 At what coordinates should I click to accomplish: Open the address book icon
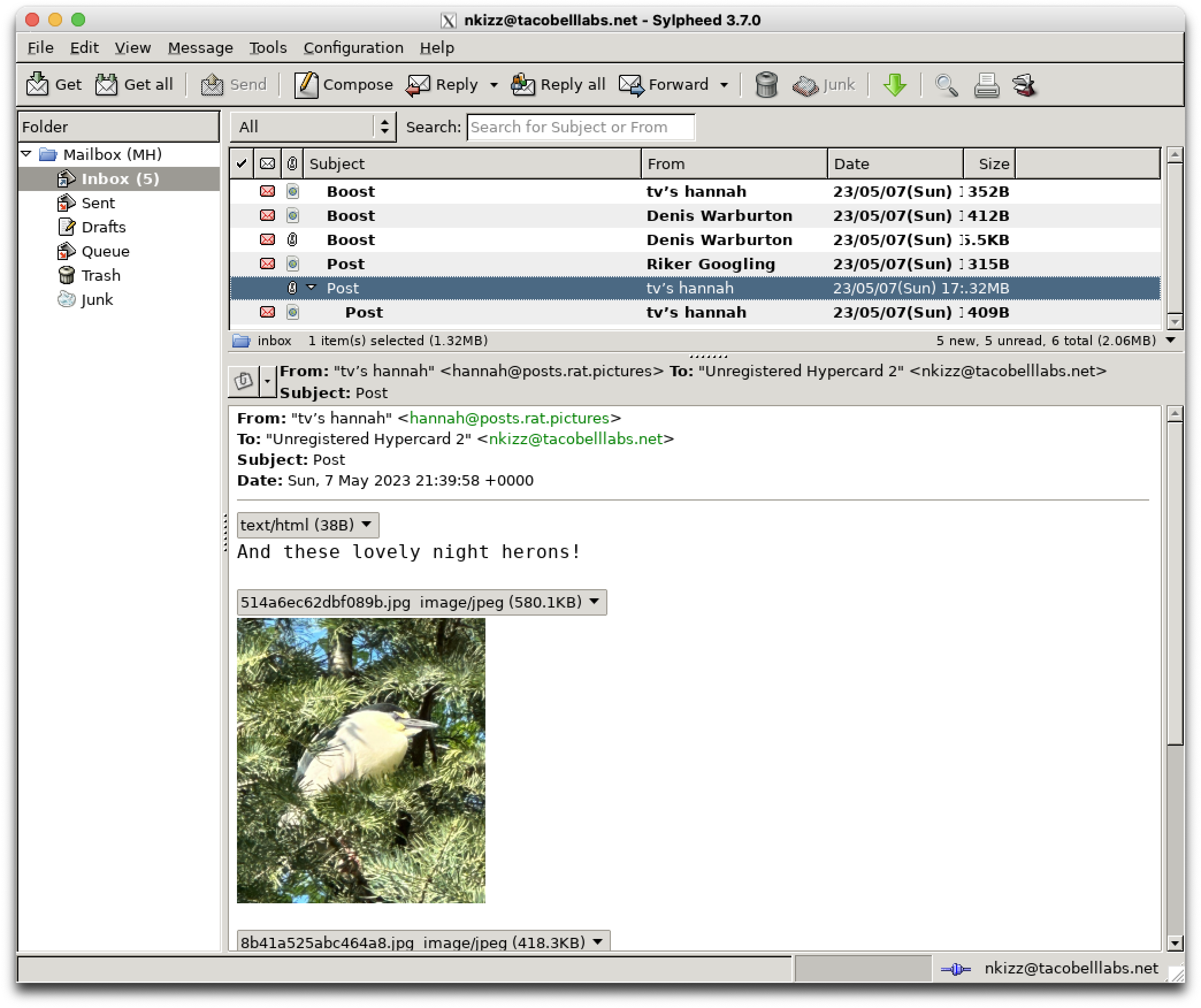click(x=1024, y=85)
